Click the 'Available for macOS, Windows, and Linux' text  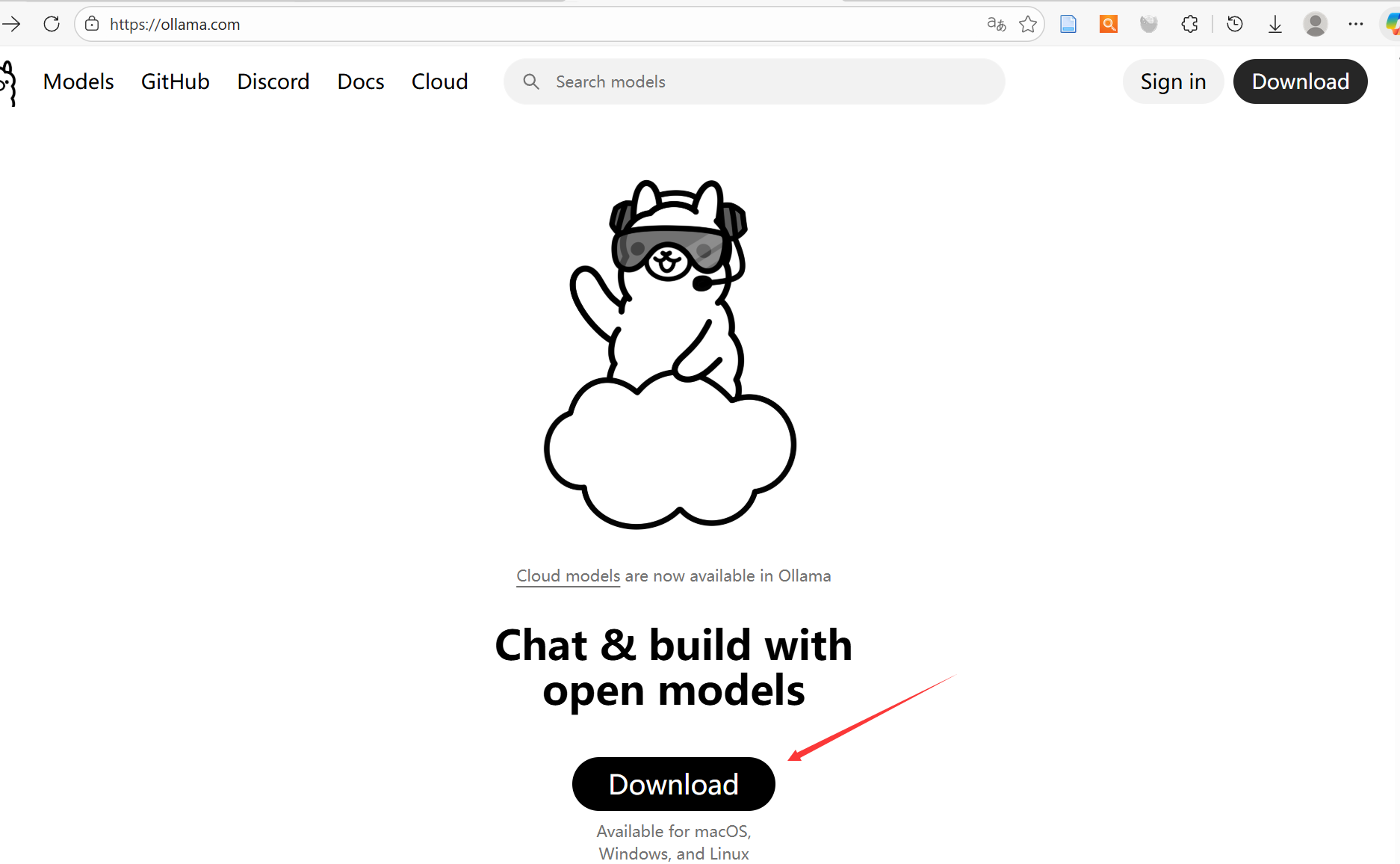pyautogui.click(x=674, y=842)
